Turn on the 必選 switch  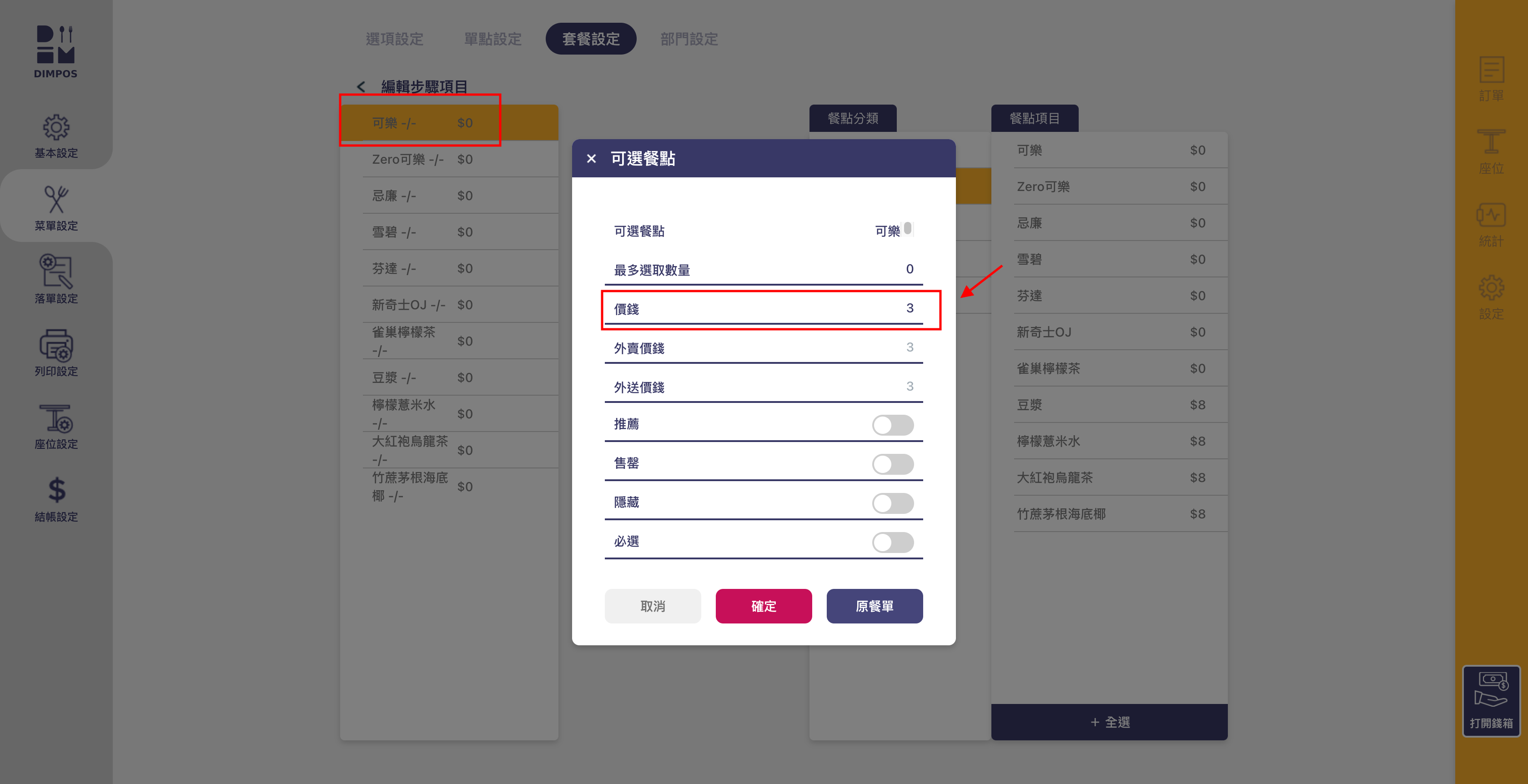[x=892, y=542]
